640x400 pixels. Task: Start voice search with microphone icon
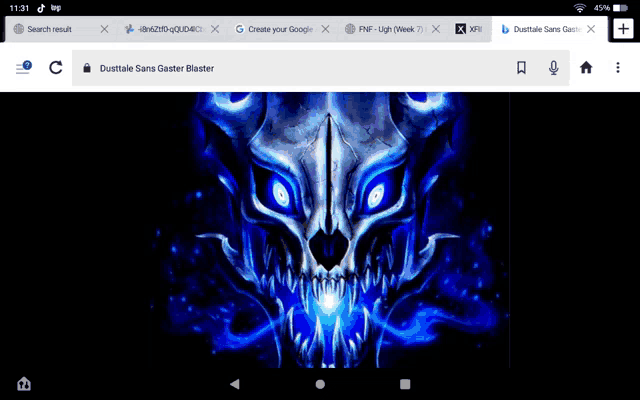click(x=553, y=68)
